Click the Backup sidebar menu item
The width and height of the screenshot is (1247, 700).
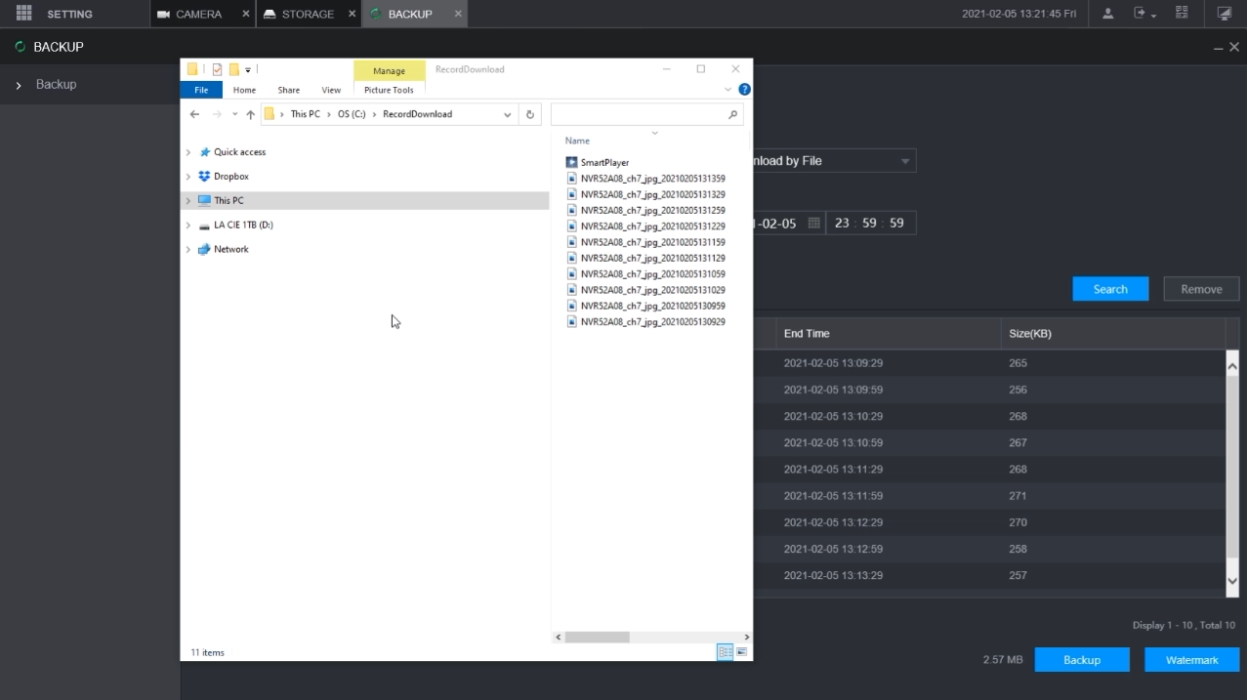(56, 85)
